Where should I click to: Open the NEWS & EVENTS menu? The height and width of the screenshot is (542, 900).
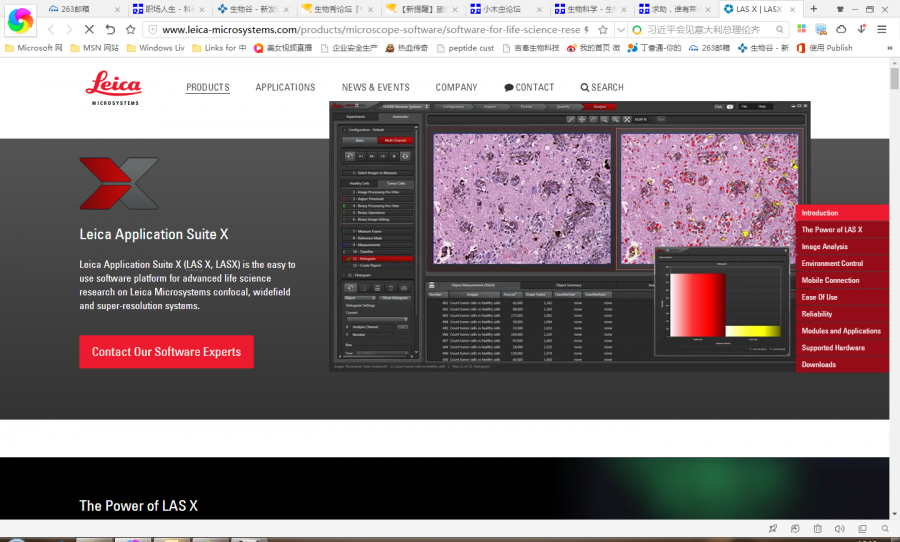[375, 87]
